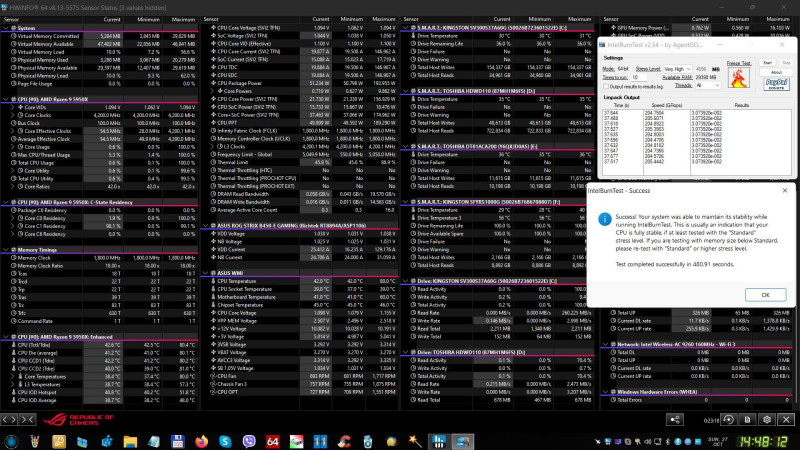
Task: Select the Physical Memory Used row
Action: click(99, 60)
